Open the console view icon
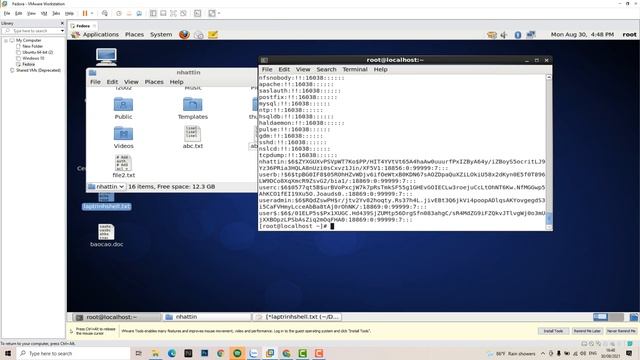Image resolution: width=640 pixels, height=360 pixels. [198, 13]
